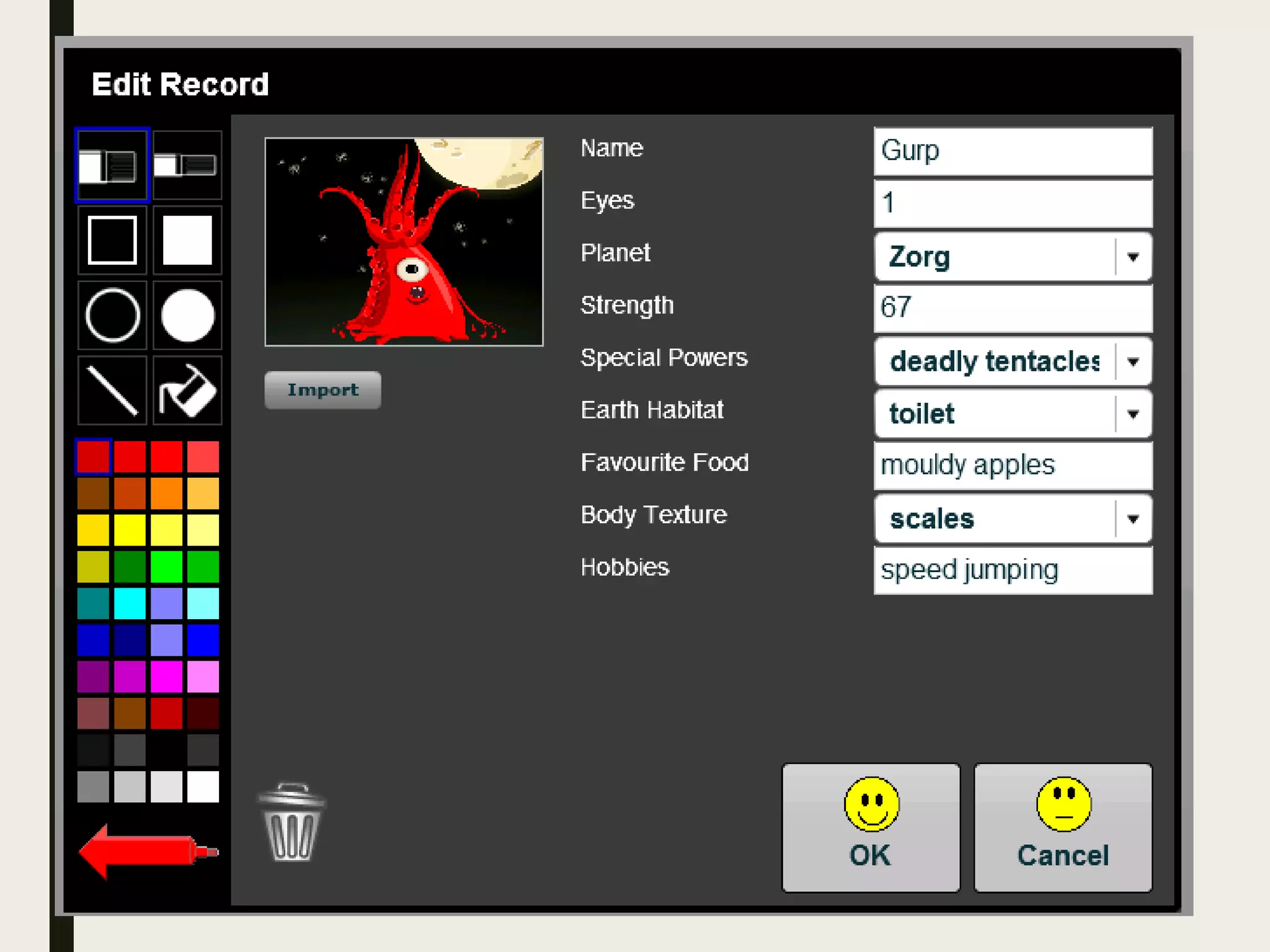The height and width of the screenshot is (952, 1270).
Task: Choose the outlined rectangle tool
Action: pos(112,240)
